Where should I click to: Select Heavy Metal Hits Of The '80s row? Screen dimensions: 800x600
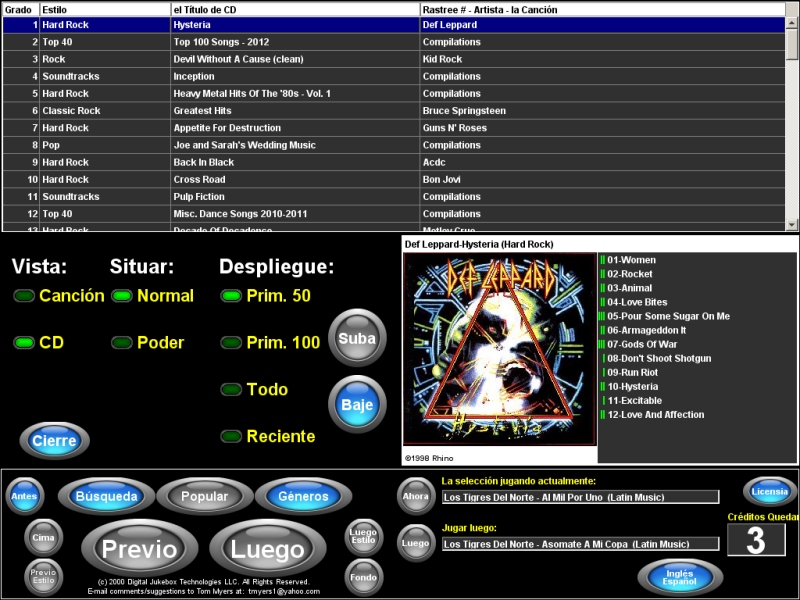point(394,93)
